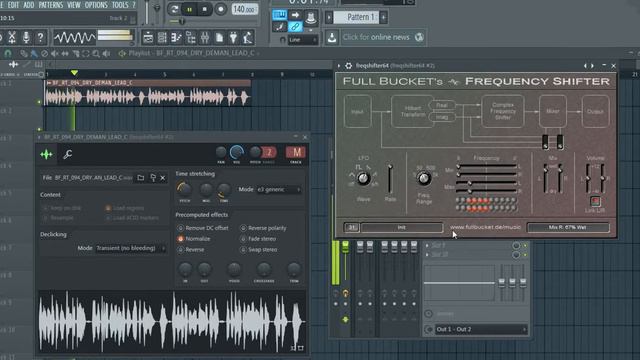640x360 pixels.
Task: Open mixer Out 1 - Out 2 output dropdown
Action: (481, 329)
